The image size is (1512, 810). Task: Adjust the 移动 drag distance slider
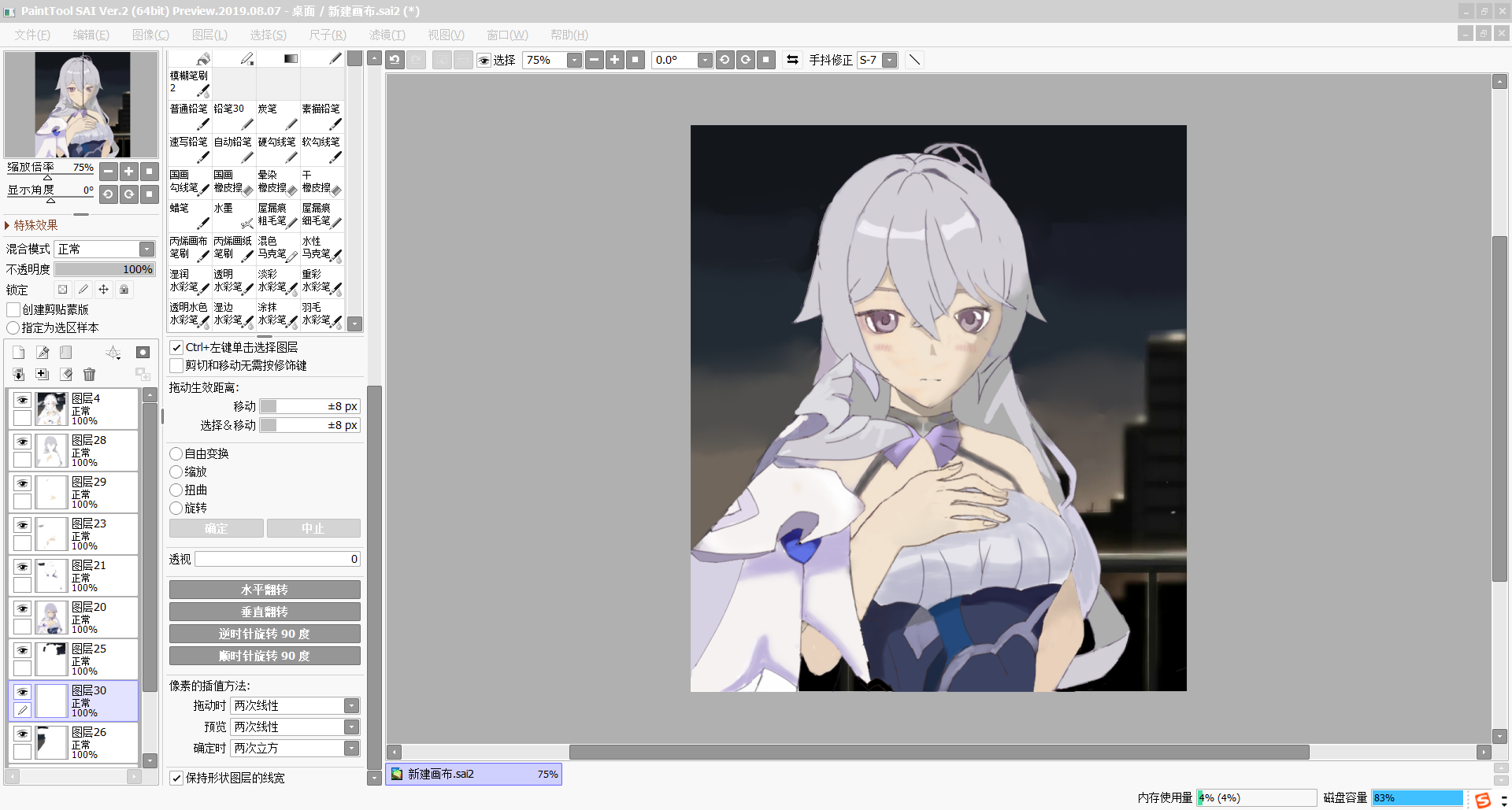(309, 406)
